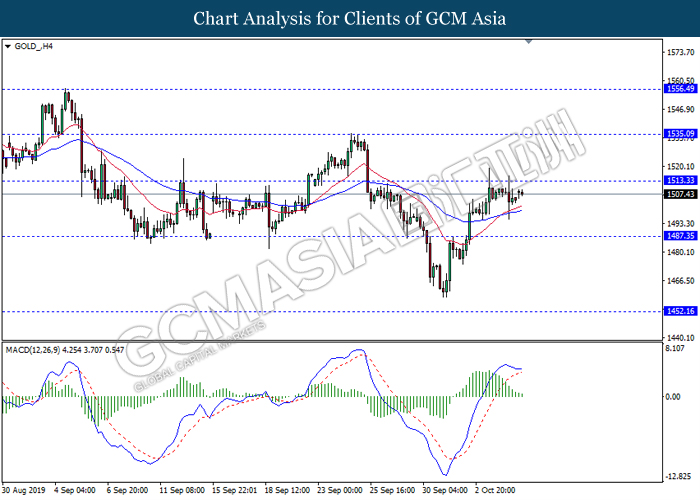Click the 1480.10 price axis value
Screen dimensions: 700x500
point(680,252)
